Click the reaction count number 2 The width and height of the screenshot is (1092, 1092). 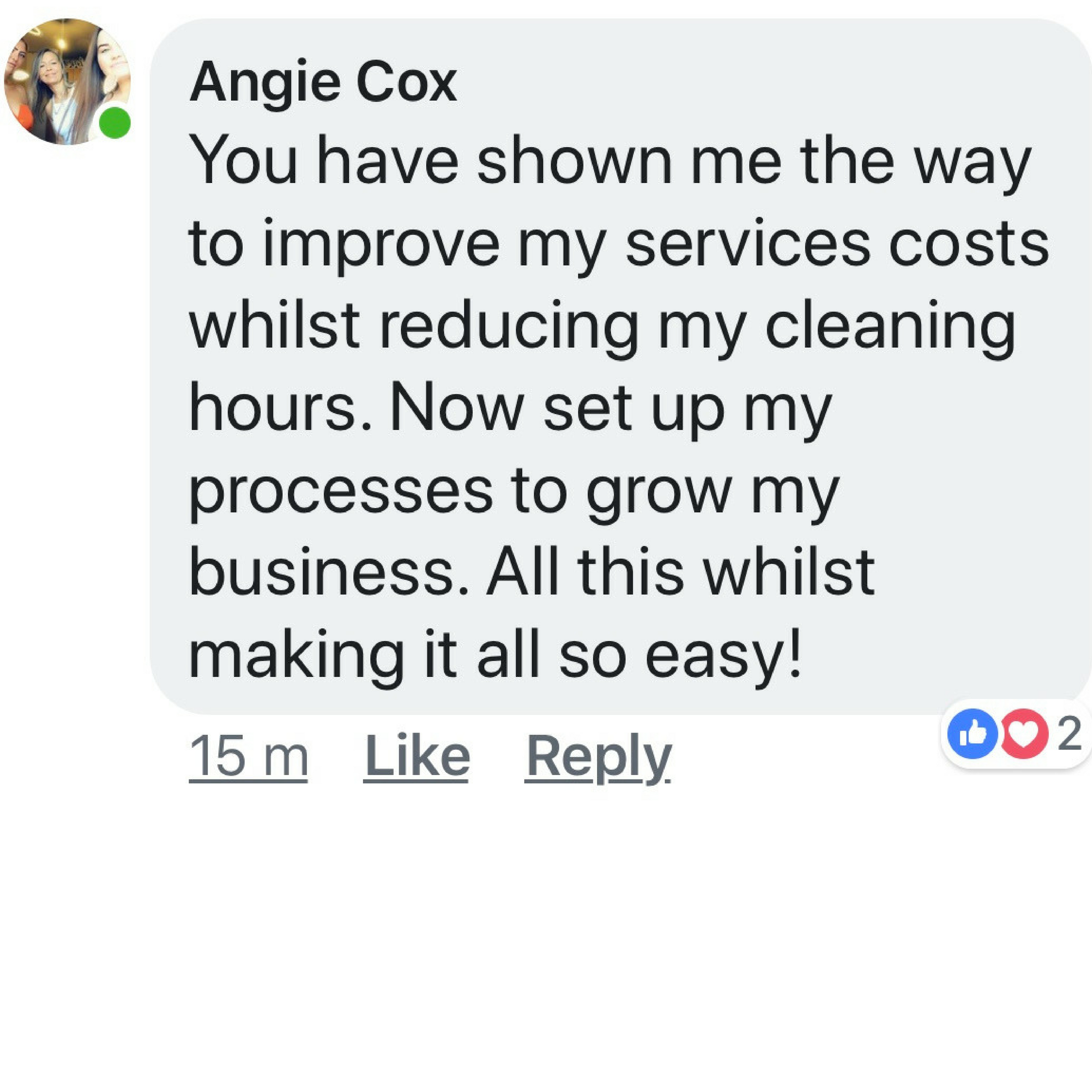[x=1069, y=734]
